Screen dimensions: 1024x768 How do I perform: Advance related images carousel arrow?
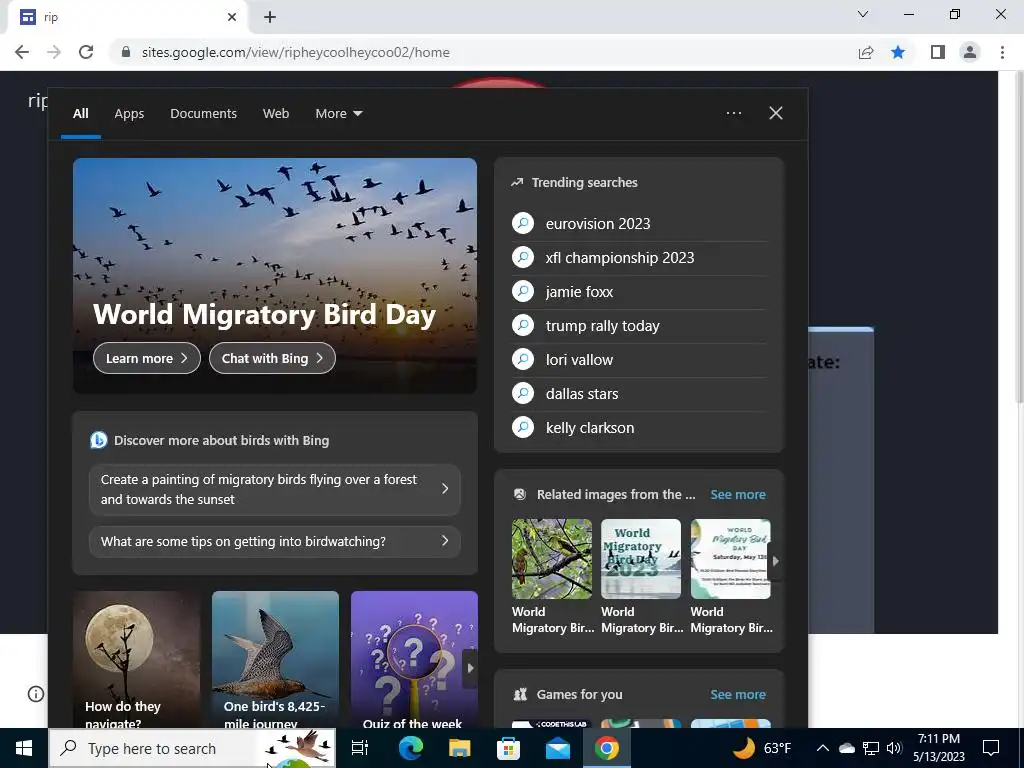(775, 561)
